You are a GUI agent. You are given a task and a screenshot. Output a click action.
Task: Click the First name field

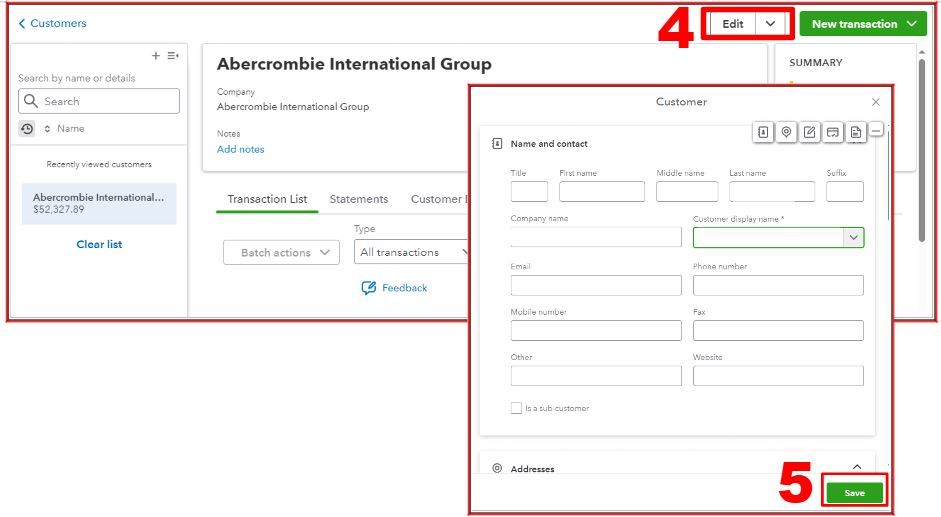coord(601,192)
